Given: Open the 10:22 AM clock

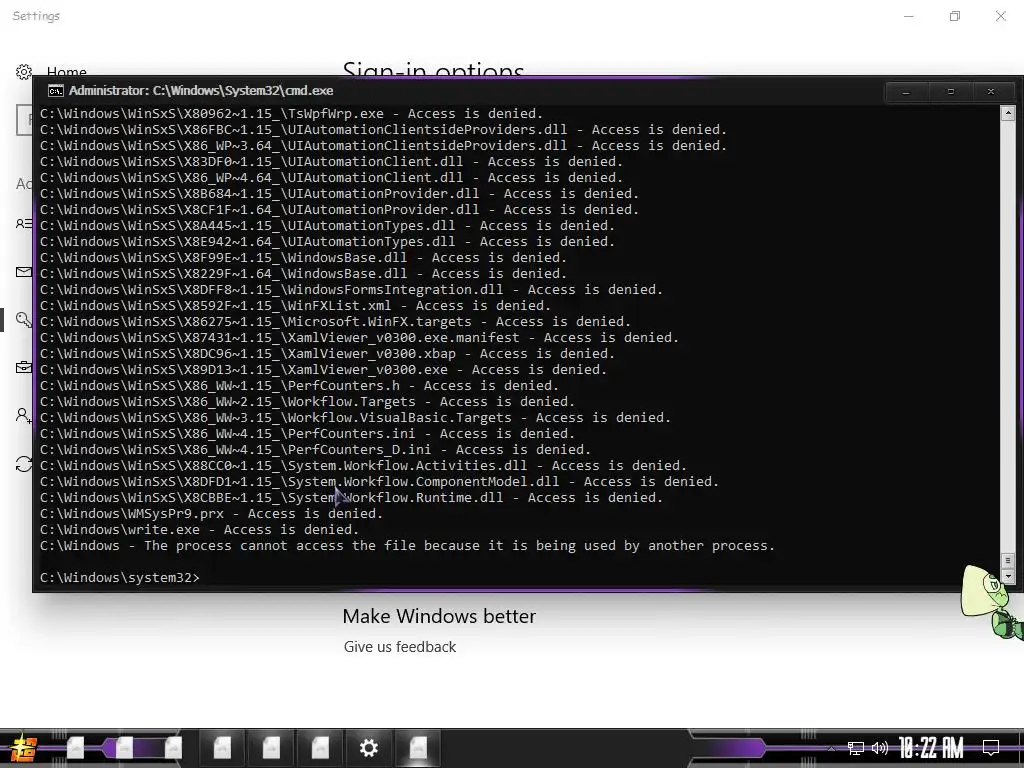Looking at the screenshot, I should click(931, 748).
